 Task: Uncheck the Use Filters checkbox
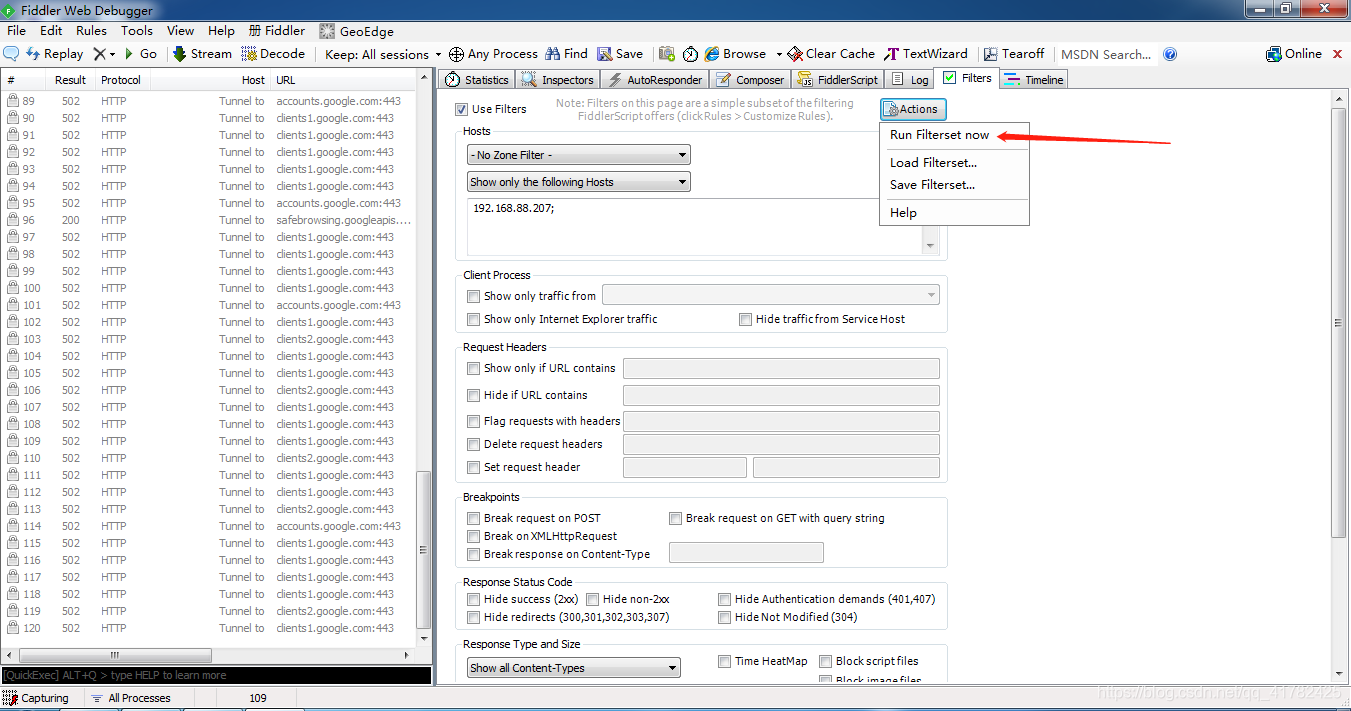click(x=461, y=109)
